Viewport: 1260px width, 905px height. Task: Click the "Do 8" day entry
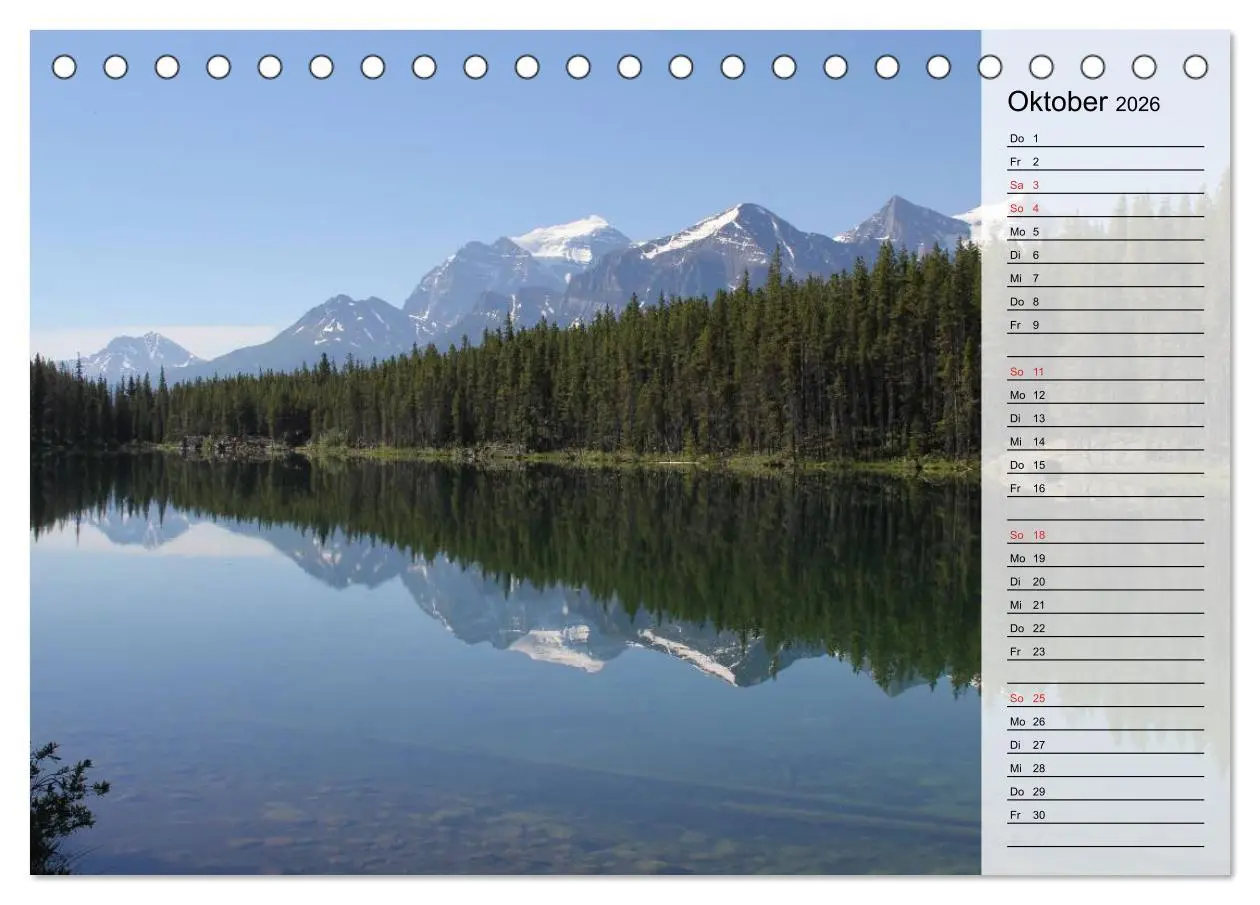1105,301
